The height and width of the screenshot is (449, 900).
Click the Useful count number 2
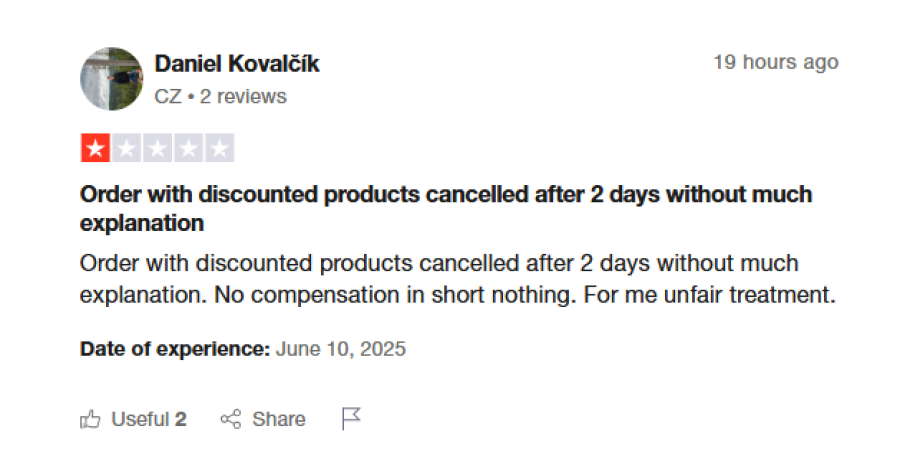[181, 419]
